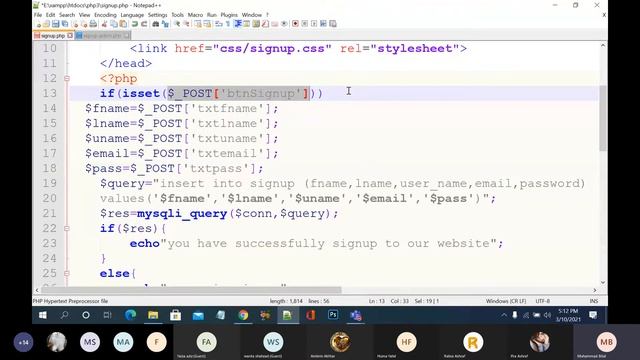Click the Redo arrow icon

tap(144, 24)
